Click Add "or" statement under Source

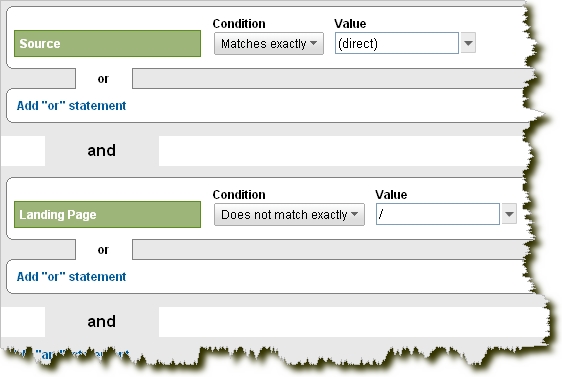tap(71, 106)
